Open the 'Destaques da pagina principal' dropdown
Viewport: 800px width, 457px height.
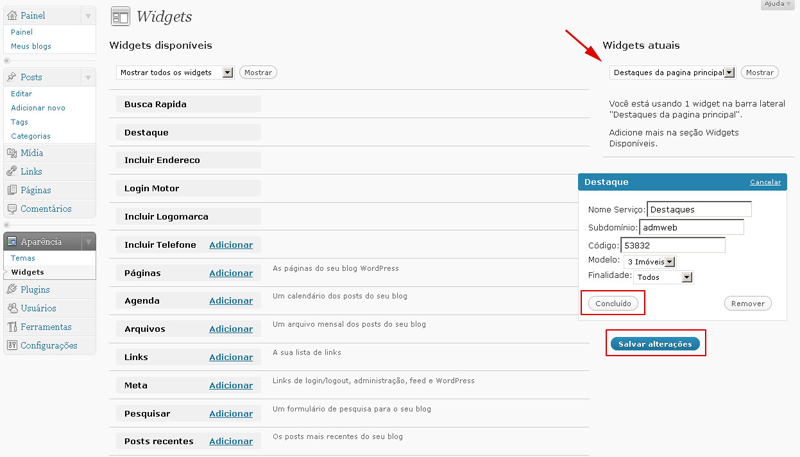pos(729,72)
